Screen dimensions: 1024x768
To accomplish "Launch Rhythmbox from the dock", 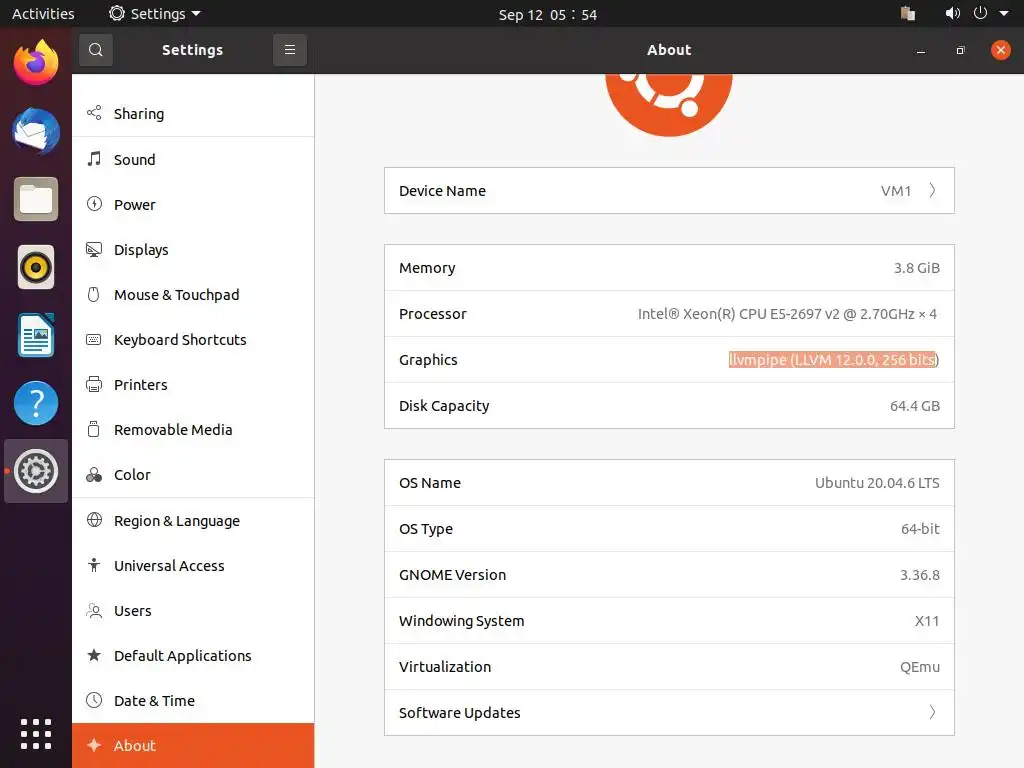I will click(36, 267).
